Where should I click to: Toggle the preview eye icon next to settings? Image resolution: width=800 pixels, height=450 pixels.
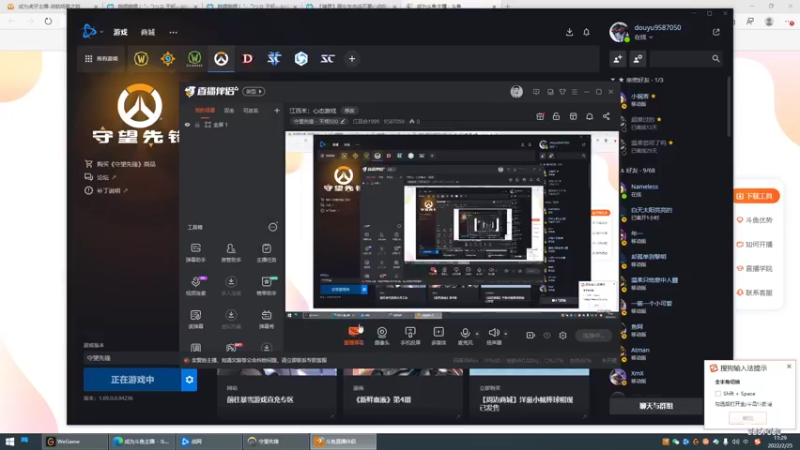546,335
